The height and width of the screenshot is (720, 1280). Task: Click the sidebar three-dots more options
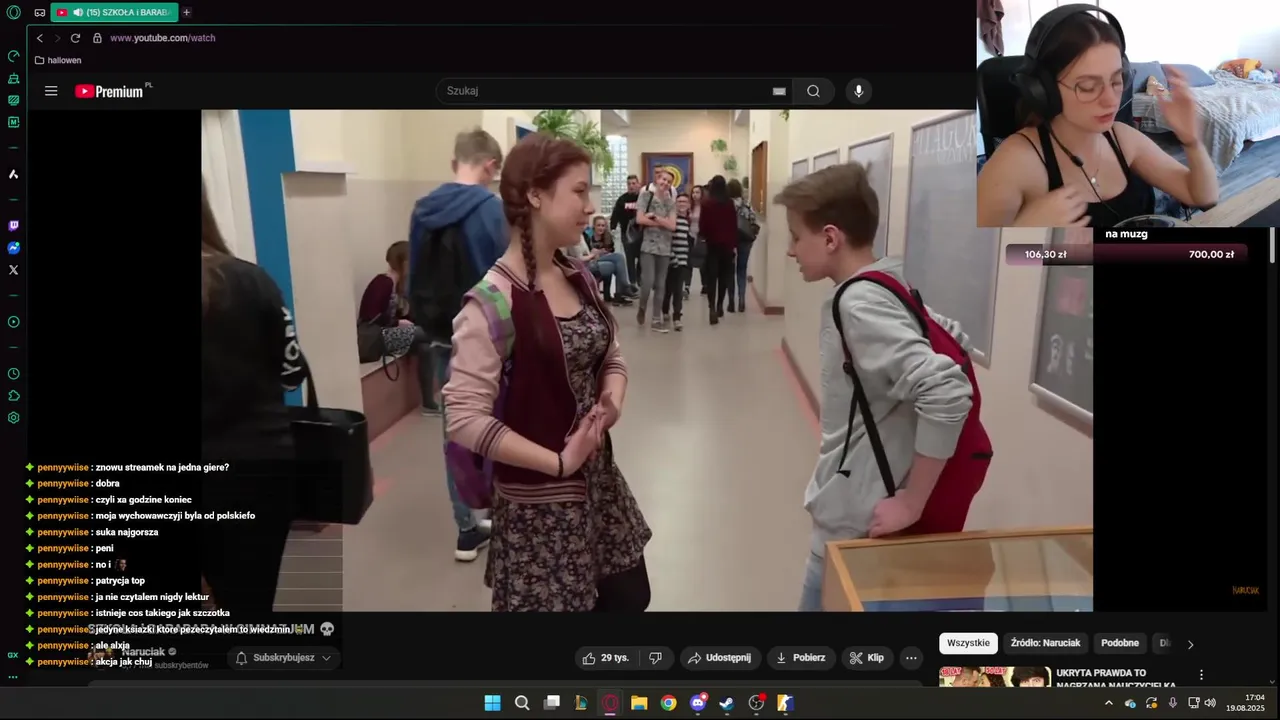13,677
